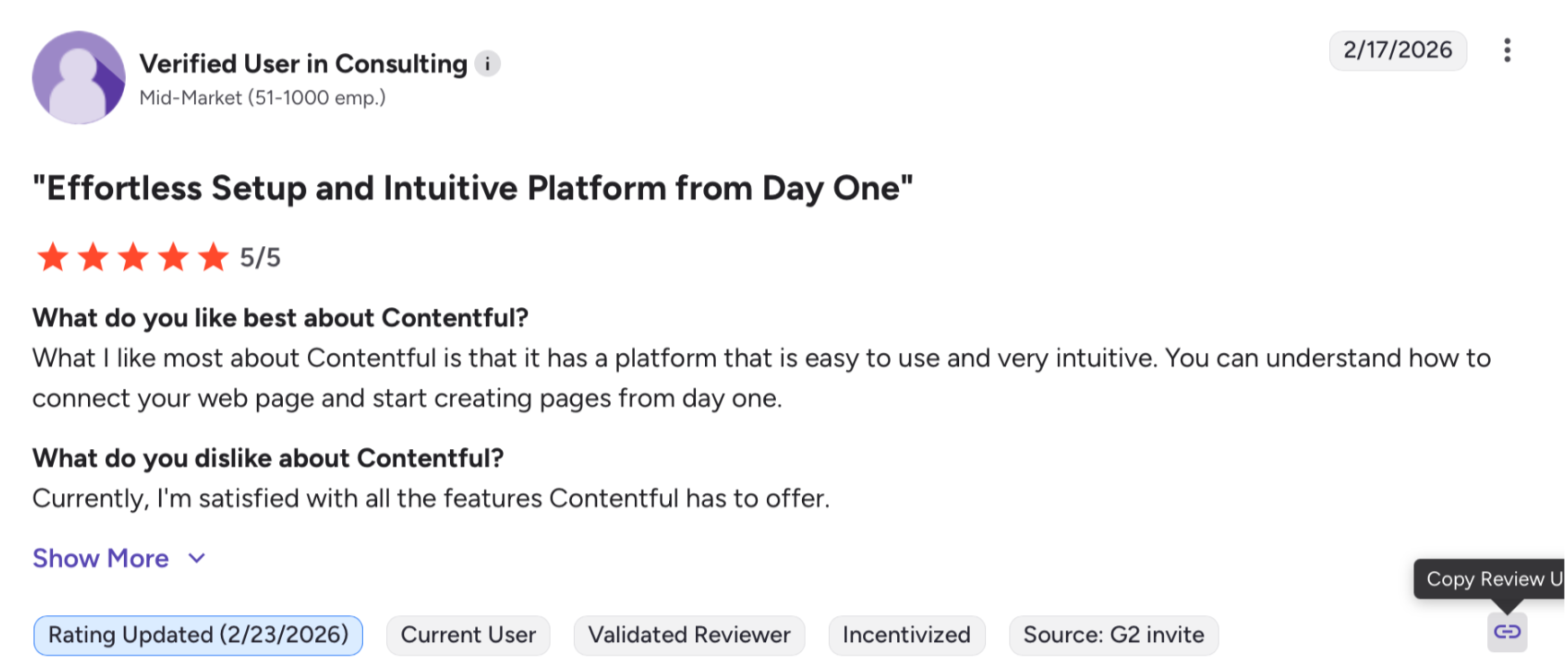Click the Validated Reviewer tag
This screenshot has height=670, width=1568.
[x=689, y=635]
